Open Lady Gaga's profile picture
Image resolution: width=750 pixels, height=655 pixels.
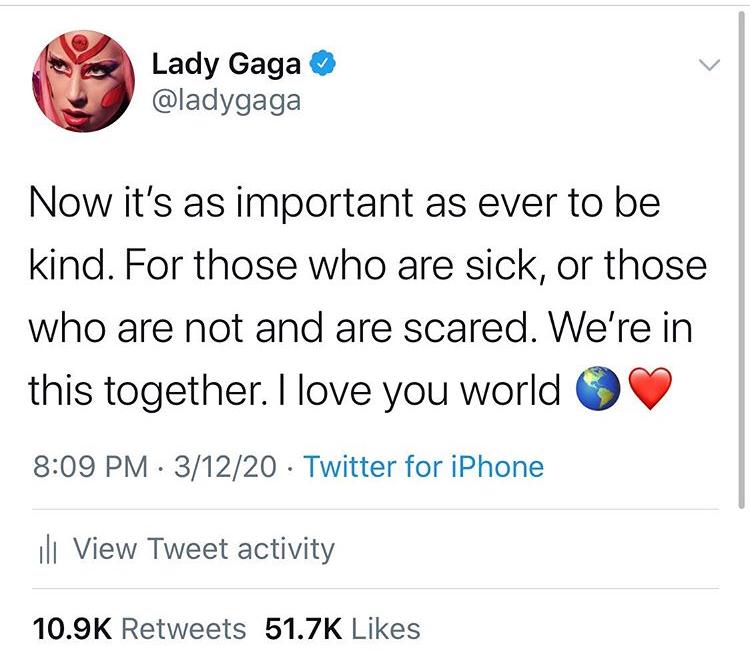point(83,81)
